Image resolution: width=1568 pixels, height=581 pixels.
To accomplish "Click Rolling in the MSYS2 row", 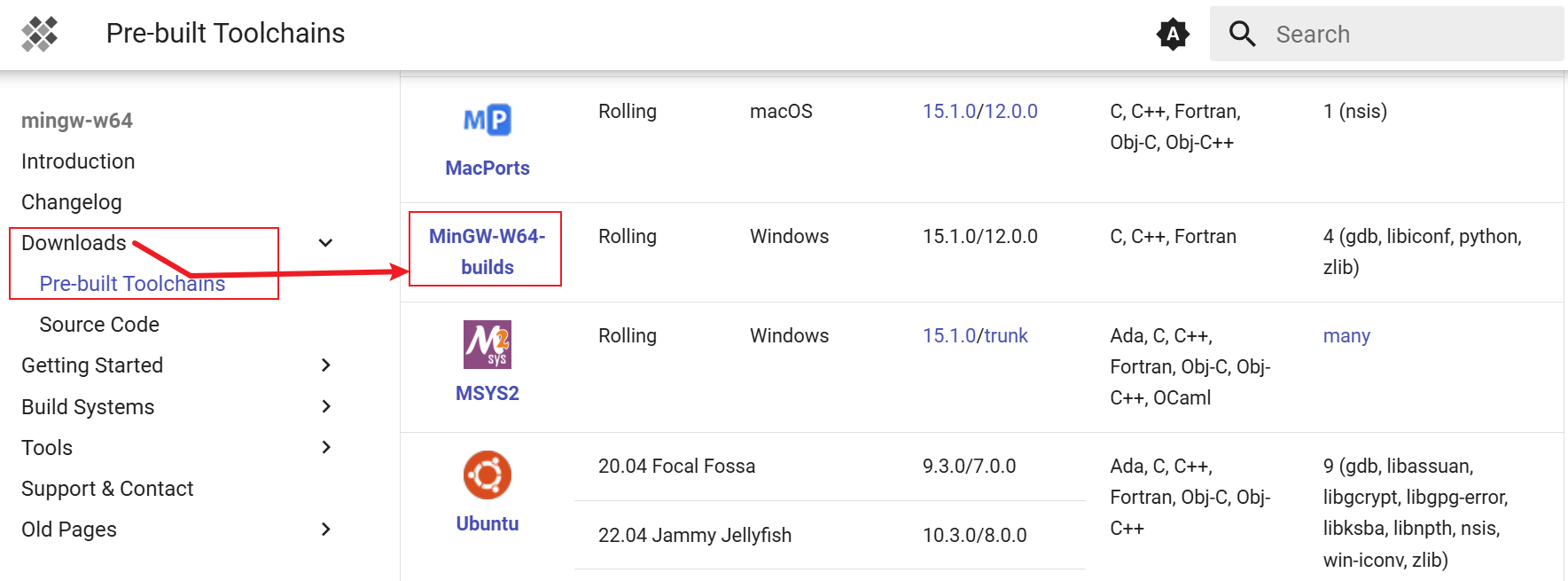I will tap(628, 335).
